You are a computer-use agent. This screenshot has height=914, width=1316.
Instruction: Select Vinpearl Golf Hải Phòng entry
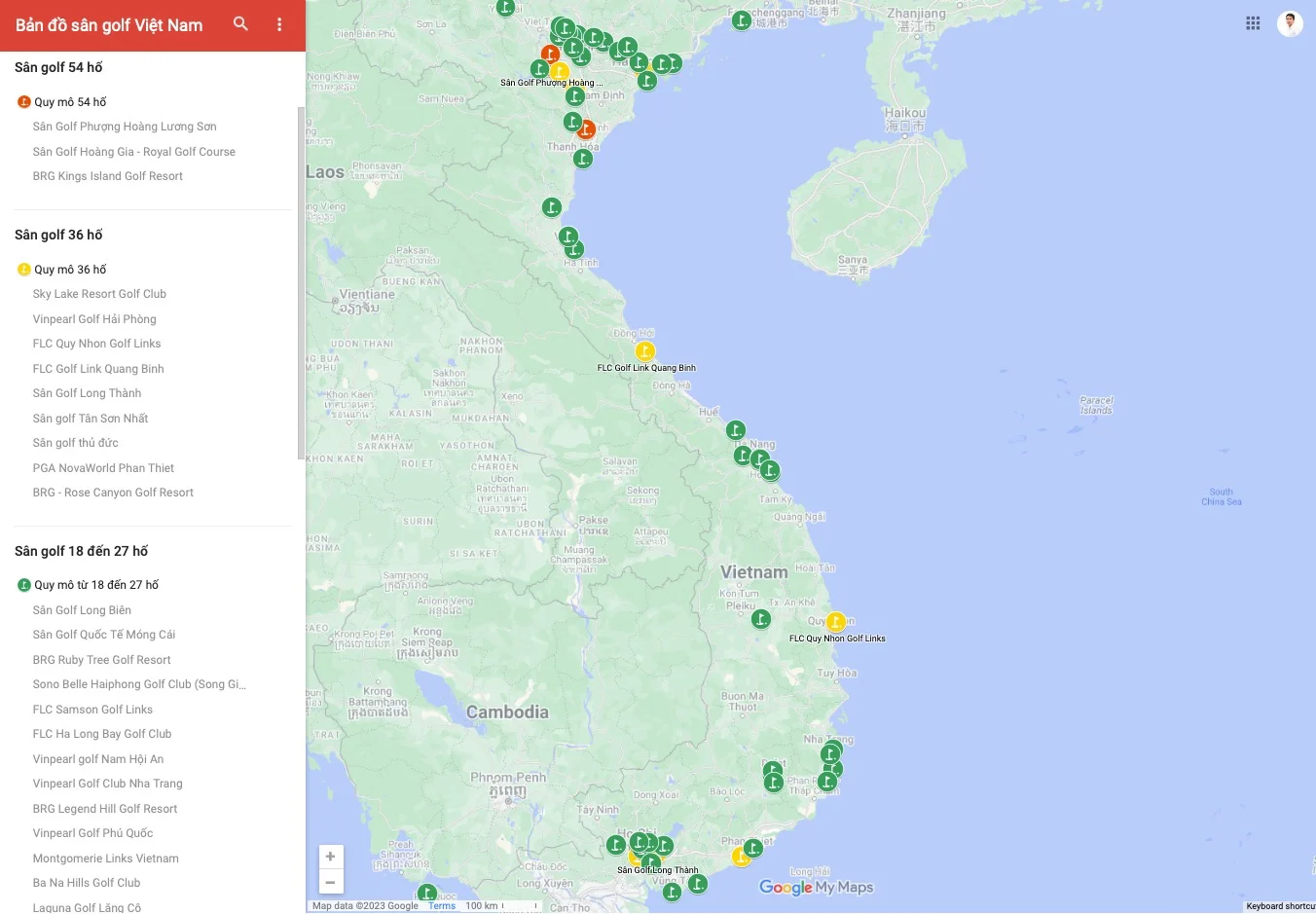tap(94, 319)
